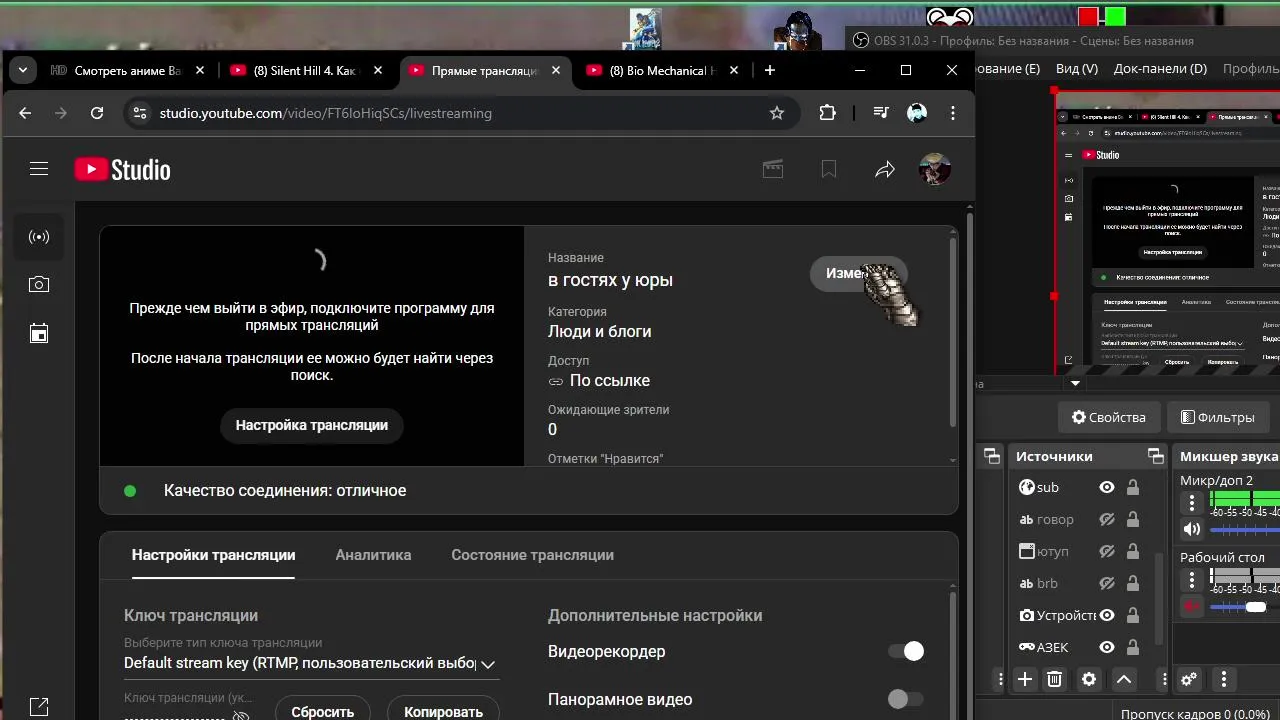This screenshot has height=720, width=1280.
Task: Open a new Chrome tab
Action: [x=769, y=70]
